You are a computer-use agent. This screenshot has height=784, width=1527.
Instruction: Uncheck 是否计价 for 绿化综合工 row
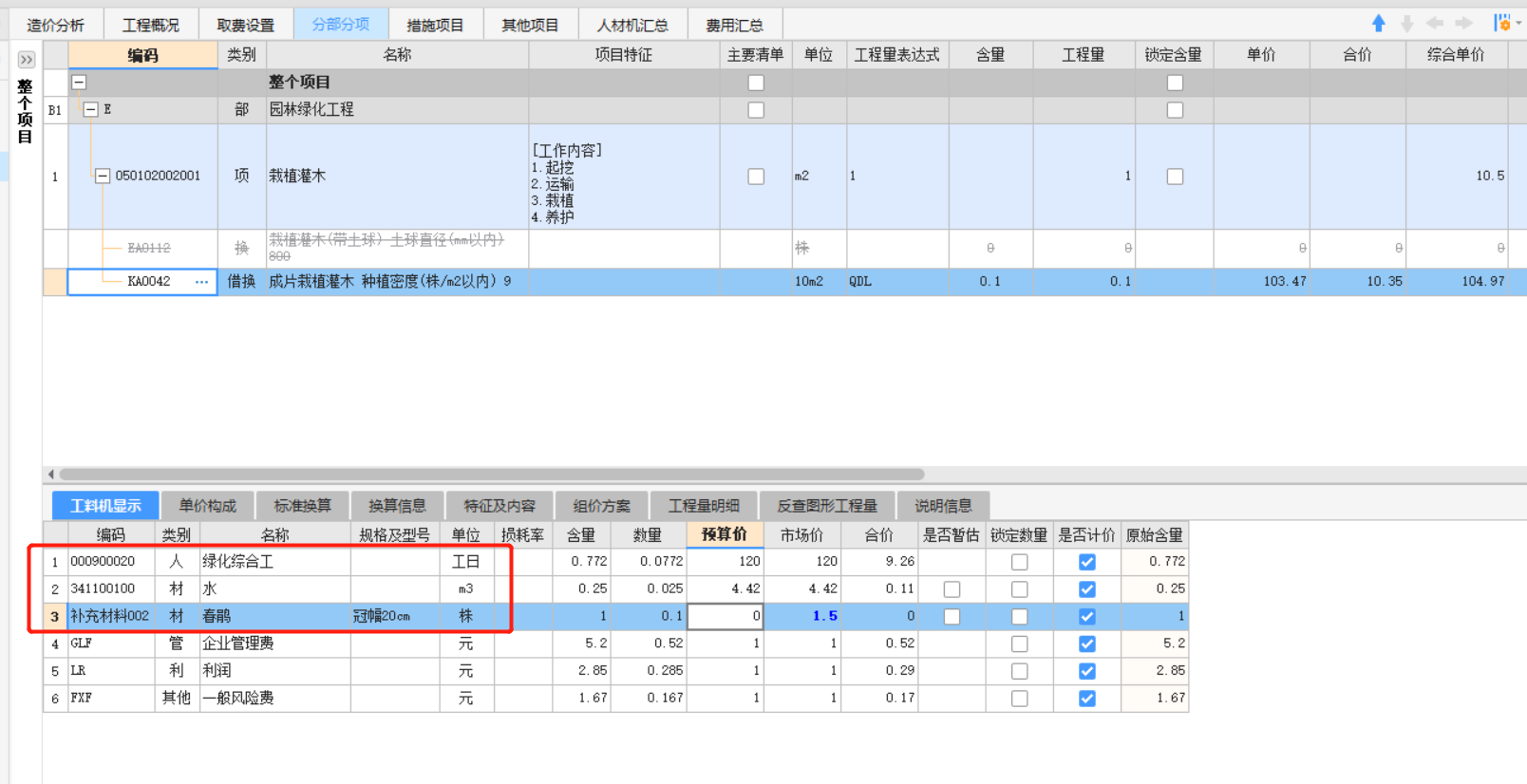(x=1087, y=562)
